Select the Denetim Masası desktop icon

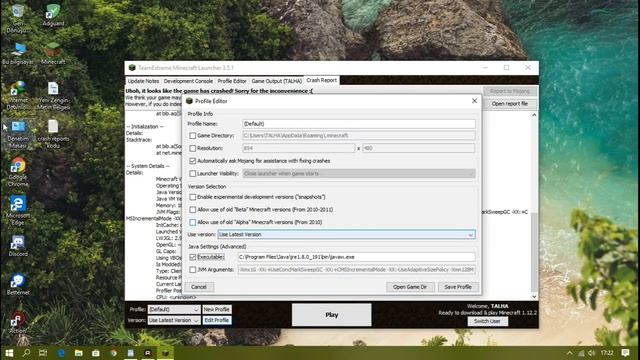tap(18, 133)
